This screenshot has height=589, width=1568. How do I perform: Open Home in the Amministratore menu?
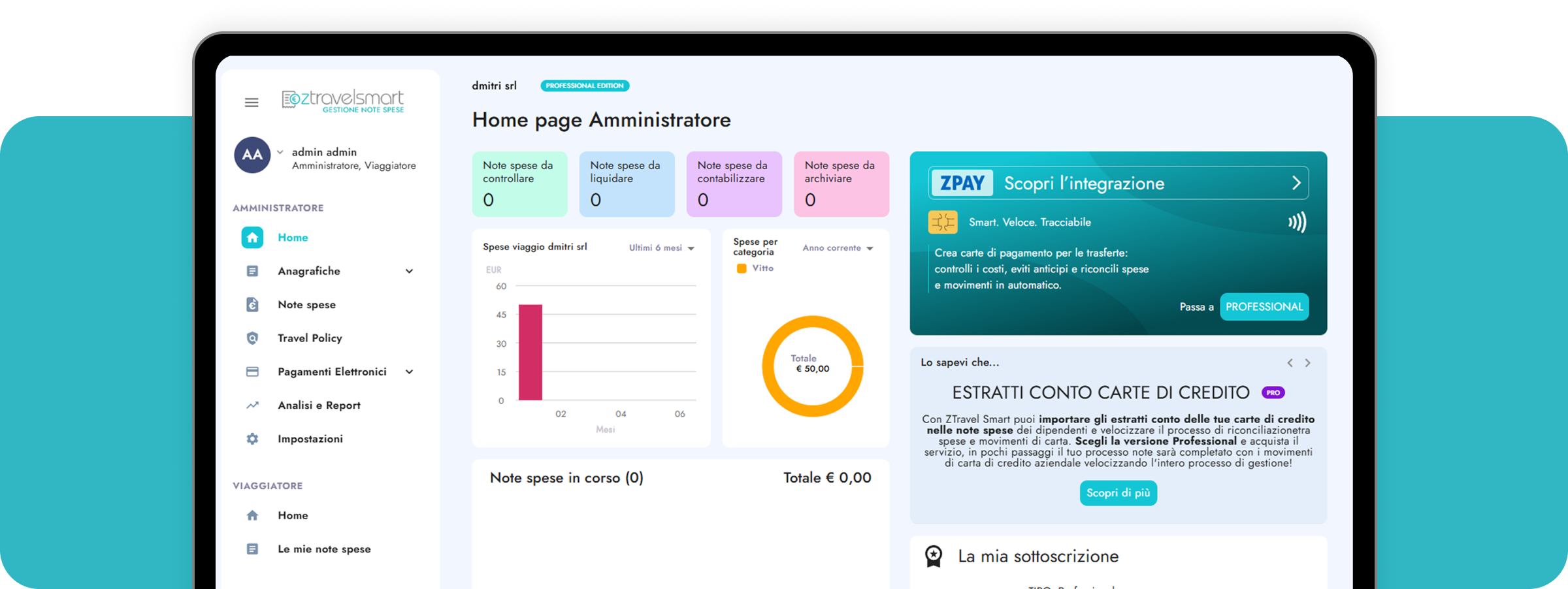293,238
